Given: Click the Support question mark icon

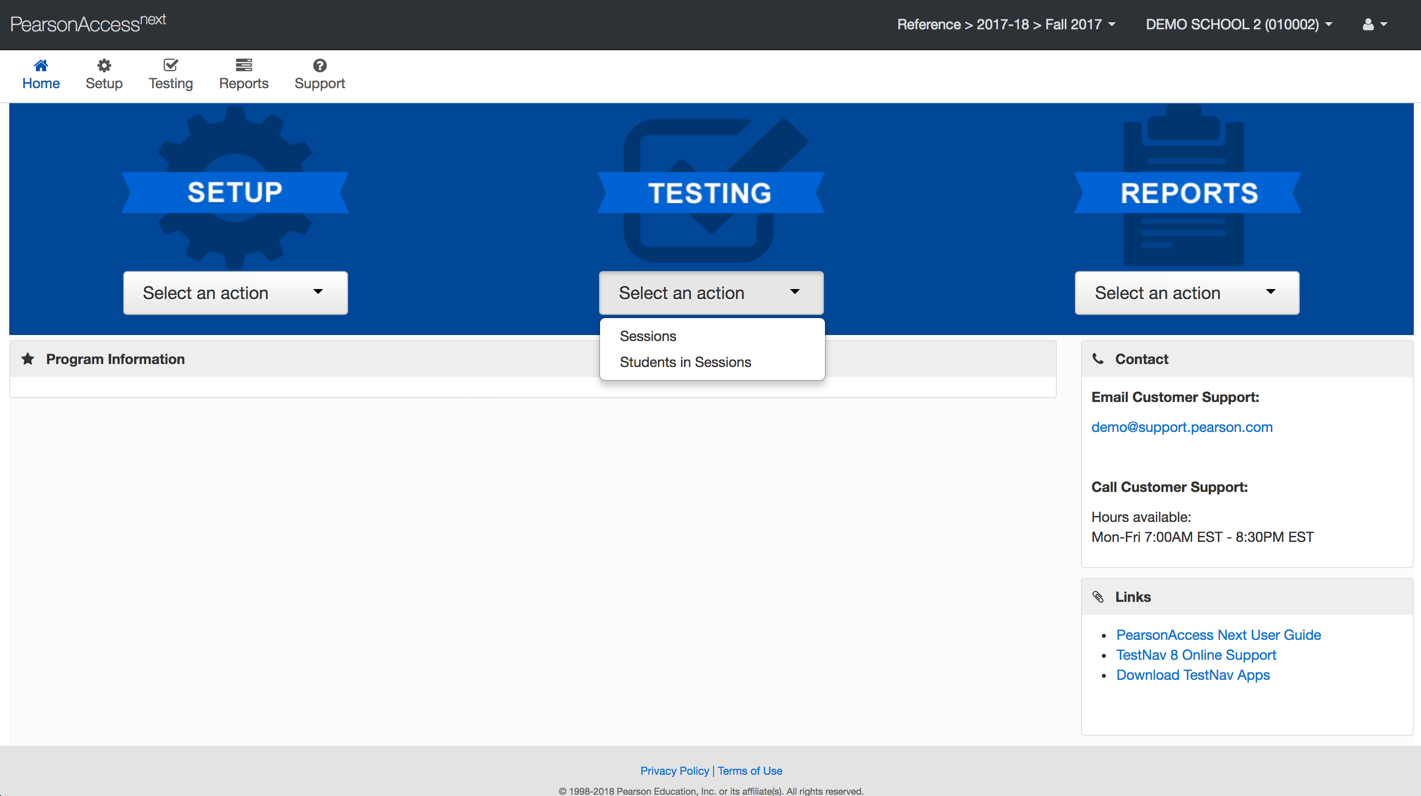Looking at the screenshot, I should [320, 66].
